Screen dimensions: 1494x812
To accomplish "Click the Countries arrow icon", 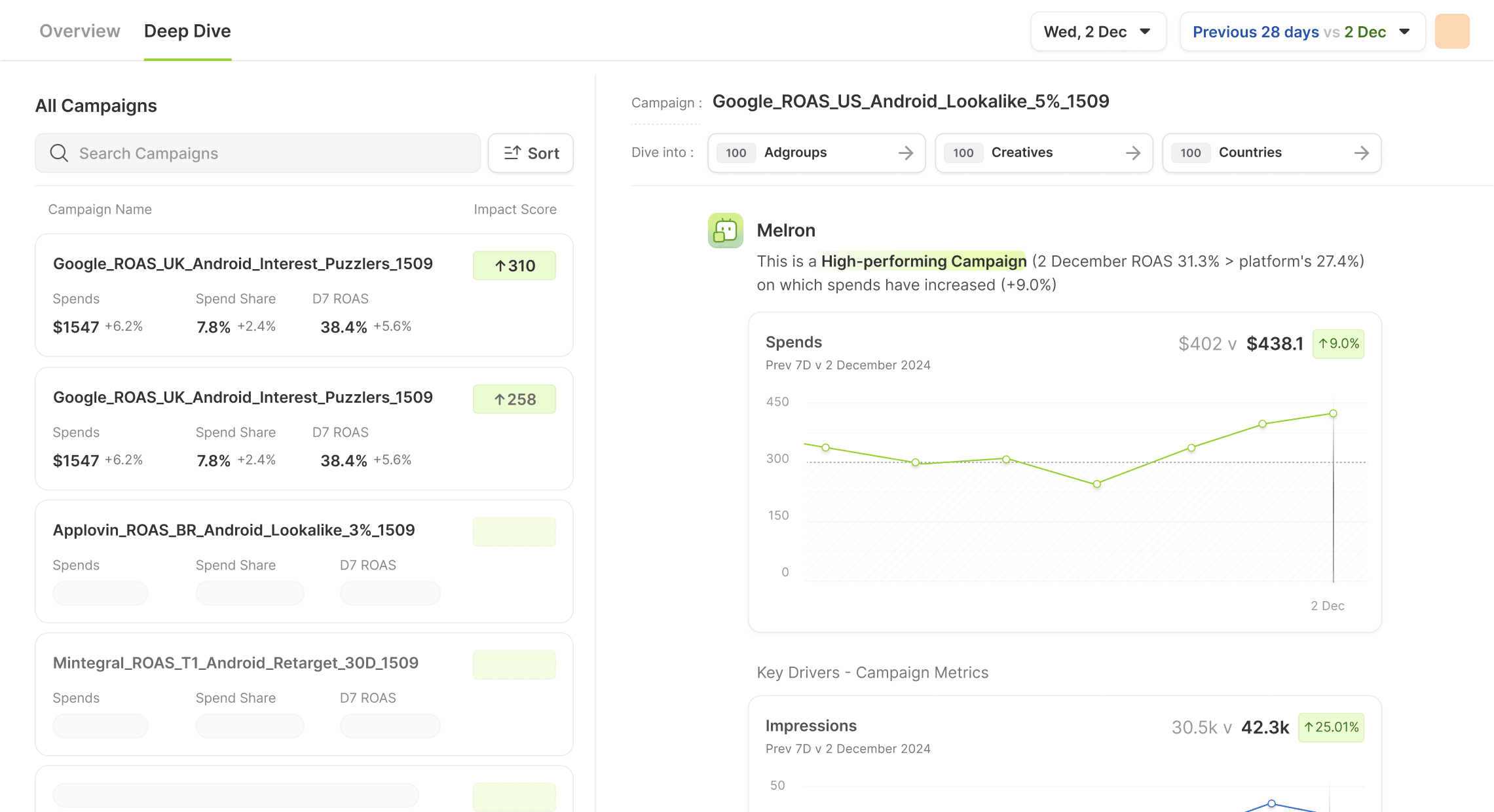I will click(x=1362, y=153).
